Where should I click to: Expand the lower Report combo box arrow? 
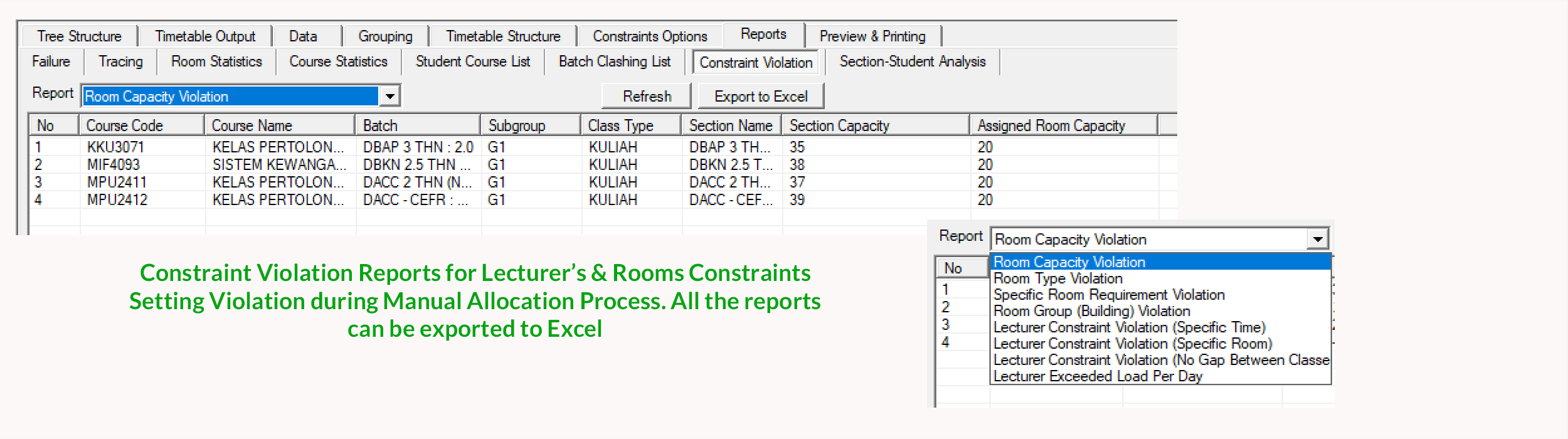[1318, 239]
